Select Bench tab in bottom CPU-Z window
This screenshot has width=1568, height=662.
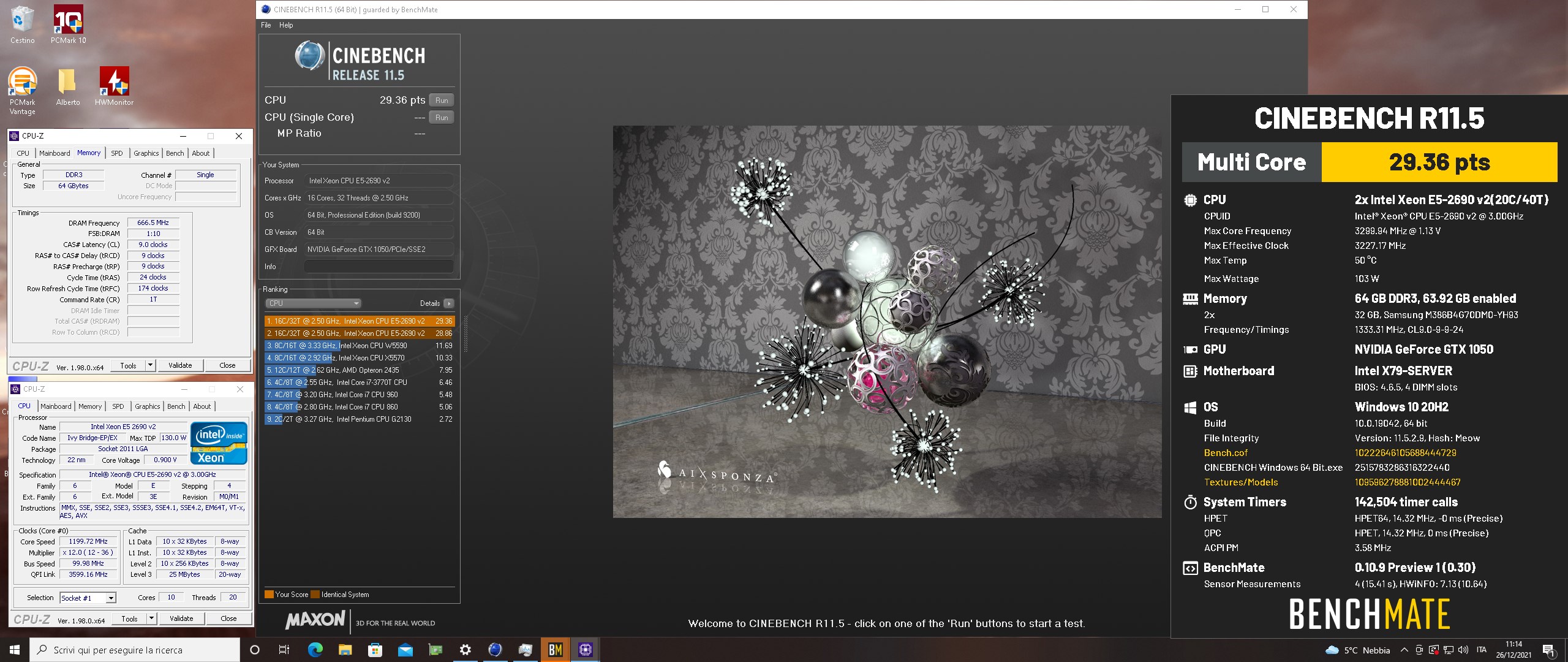point(176,406)
